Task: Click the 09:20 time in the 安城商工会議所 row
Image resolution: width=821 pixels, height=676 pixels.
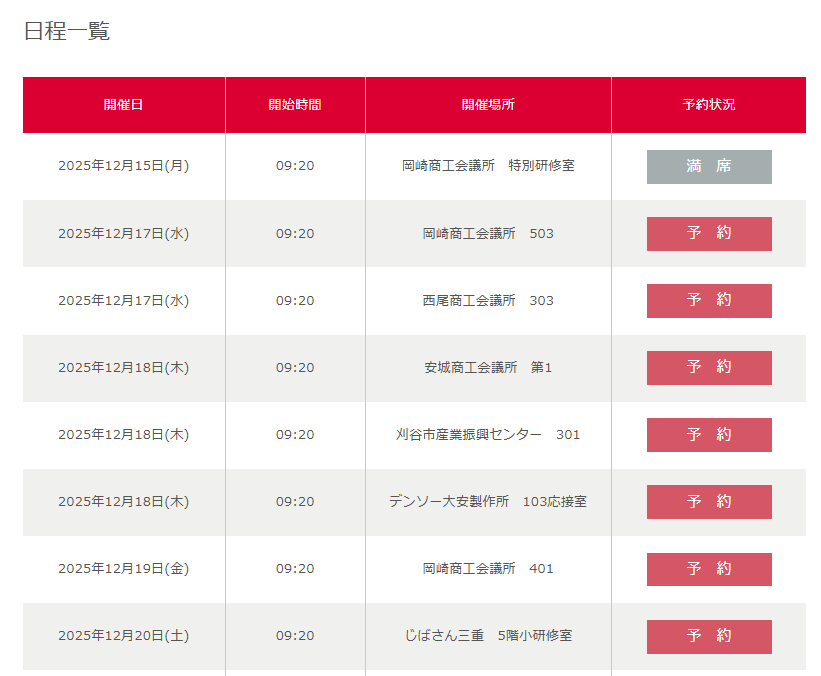Action: point(295,367)
